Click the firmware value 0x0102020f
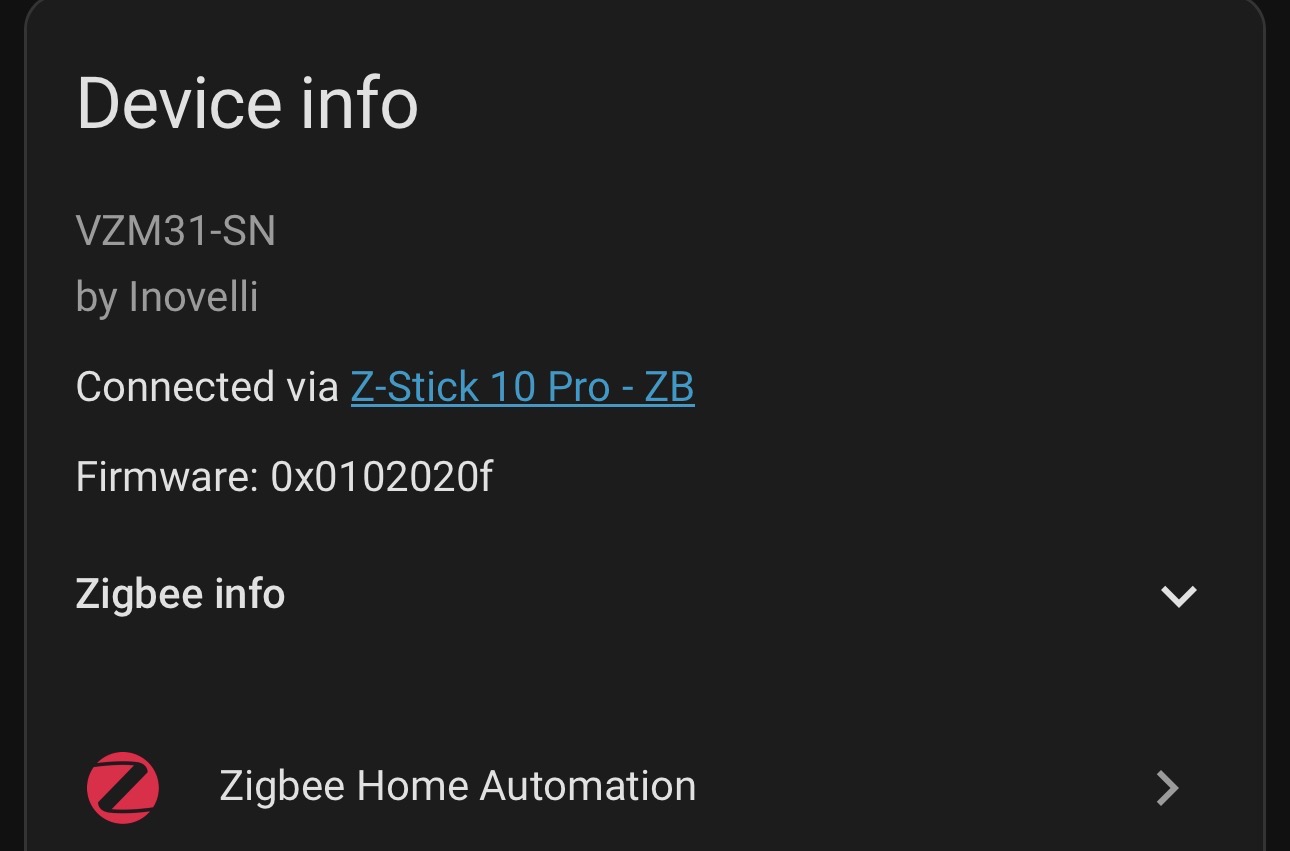Screen dimensions: 1290x851 click(382, 477)
